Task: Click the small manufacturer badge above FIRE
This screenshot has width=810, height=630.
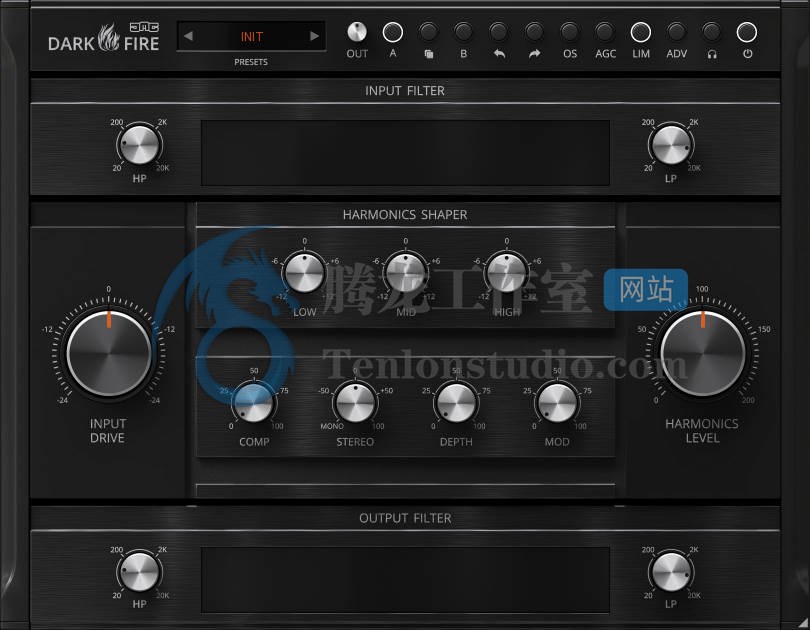Action: [x=144, y=27]
